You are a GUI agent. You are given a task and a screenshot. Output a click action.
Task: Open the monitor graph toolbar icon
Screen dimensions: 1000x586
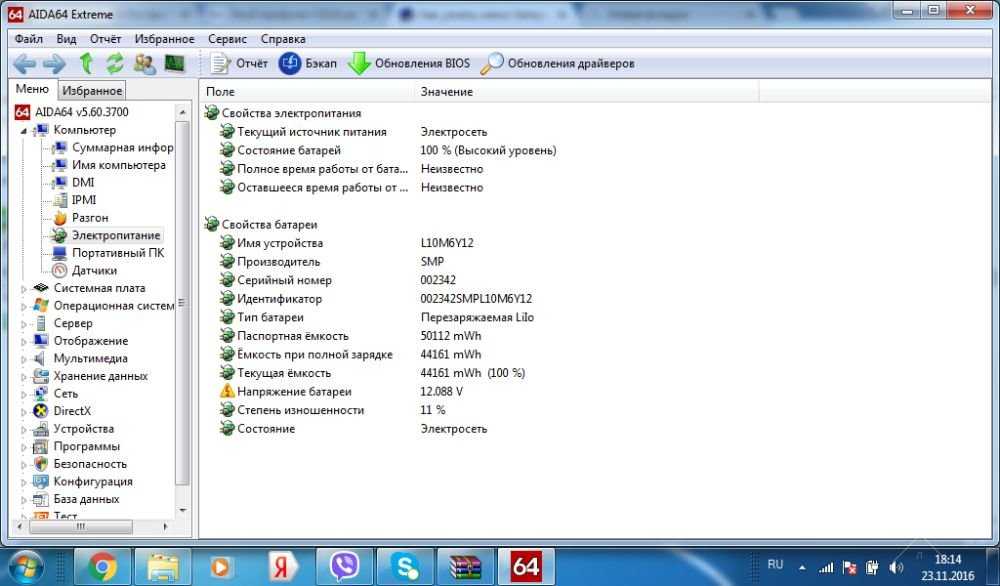[x=174, y=63]
